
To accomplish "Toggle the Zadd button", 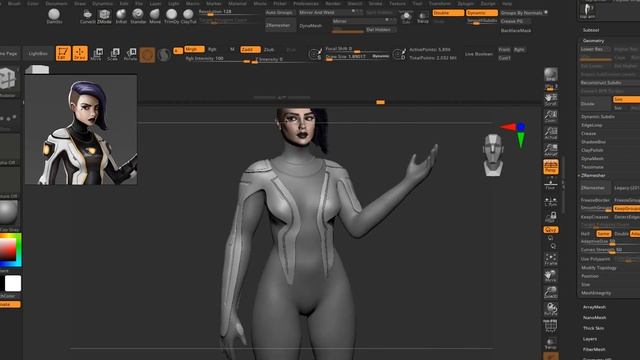I will click(250, 49).
